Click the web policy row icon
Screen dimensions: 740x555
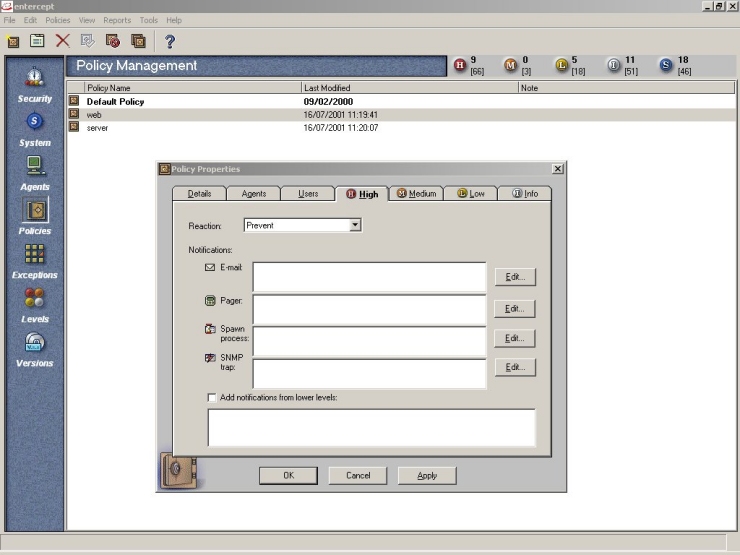74,114
